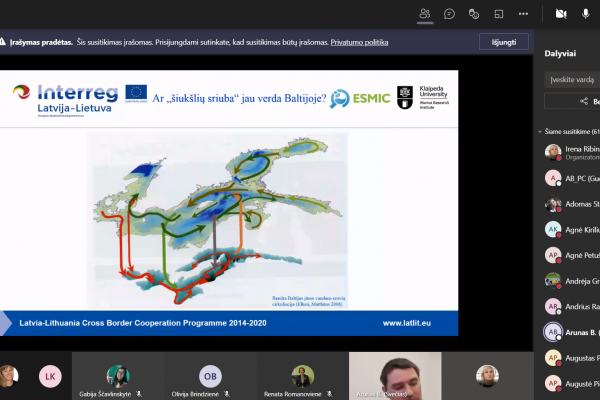Click Renata Romanovienė's video tile
Image resolution: width=600 pixels, height=400 pixels.
[302, 376]
